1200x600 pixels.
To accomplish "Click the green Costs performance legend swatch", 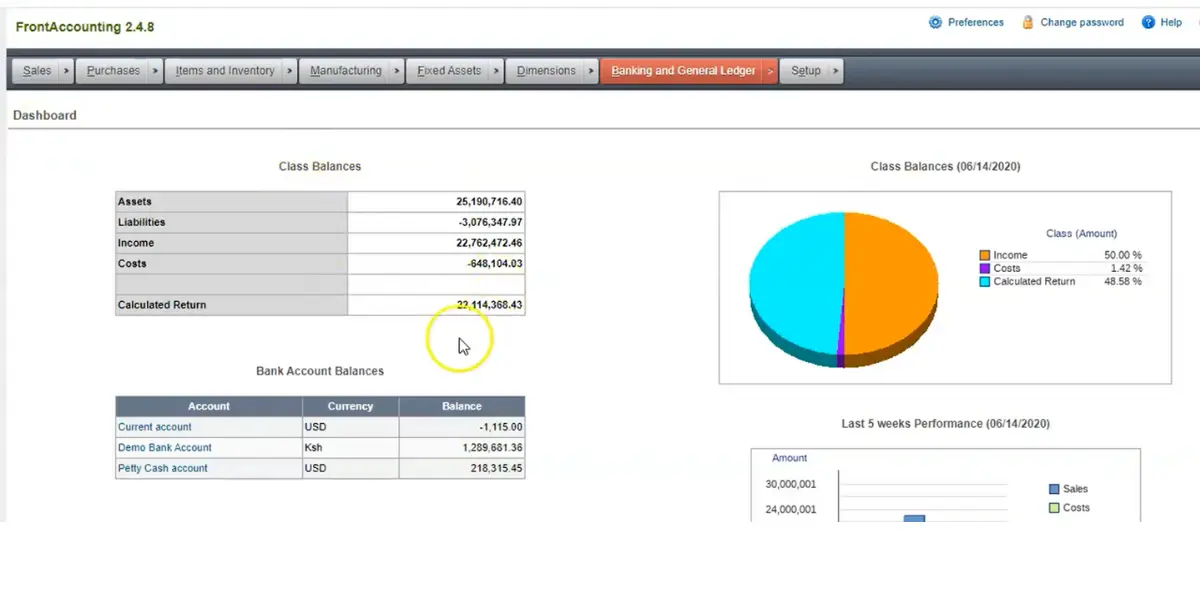I will click(1054, 508).
